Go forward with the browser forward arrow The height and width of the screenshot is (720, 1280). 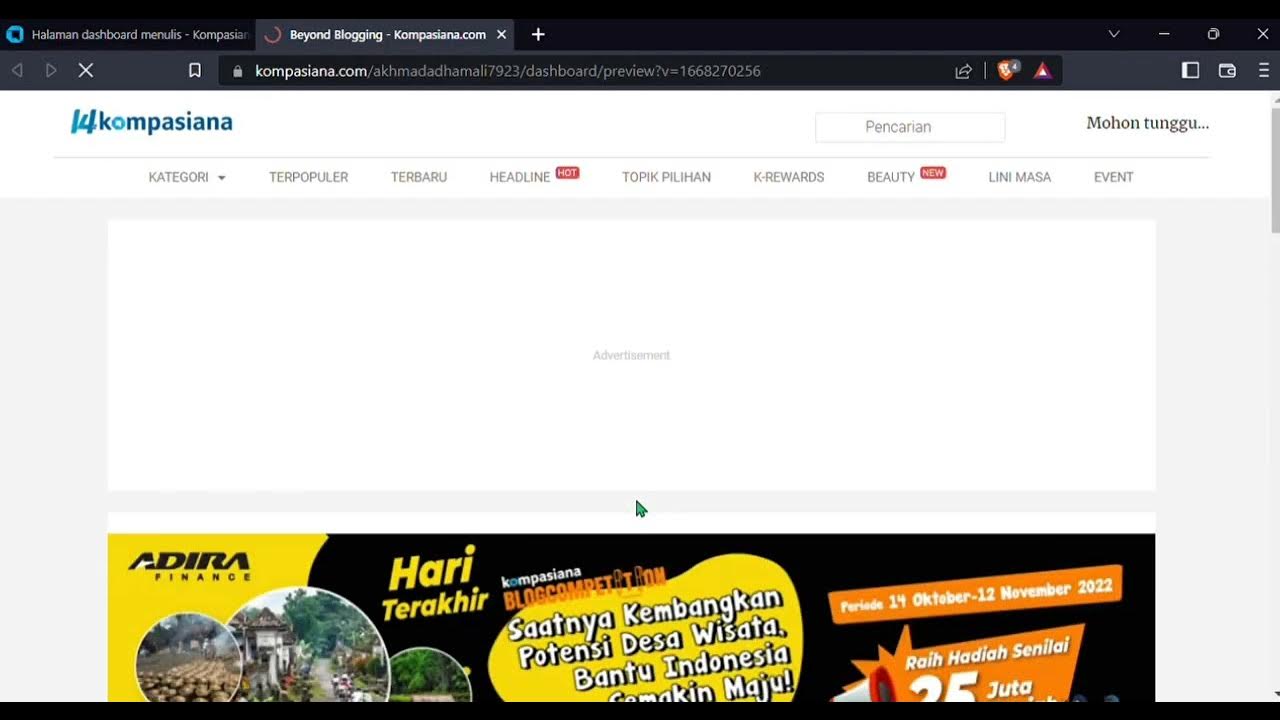tap(51, 71)
